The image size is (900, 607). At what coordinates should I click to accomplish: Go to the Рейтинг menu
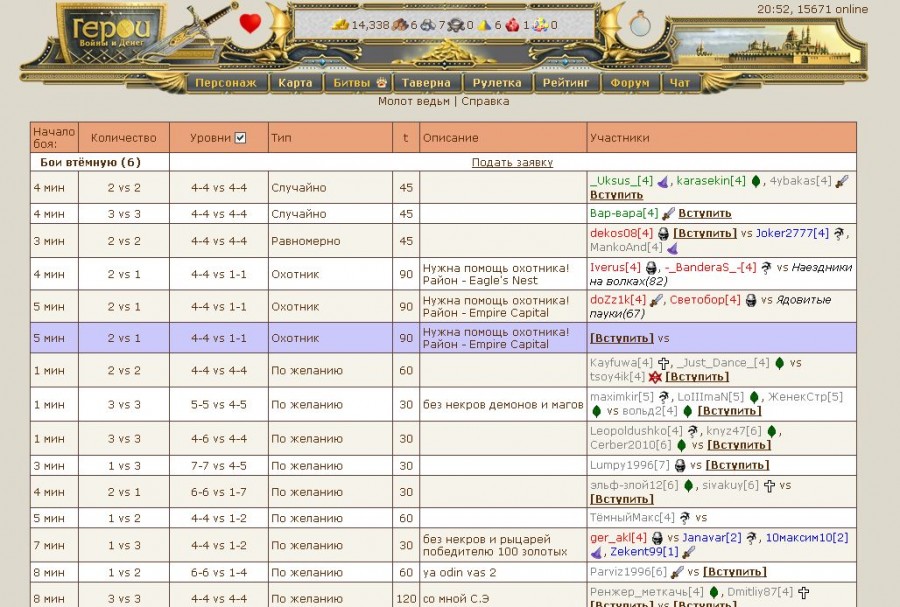pyautogui.click(x=566, y=83)
